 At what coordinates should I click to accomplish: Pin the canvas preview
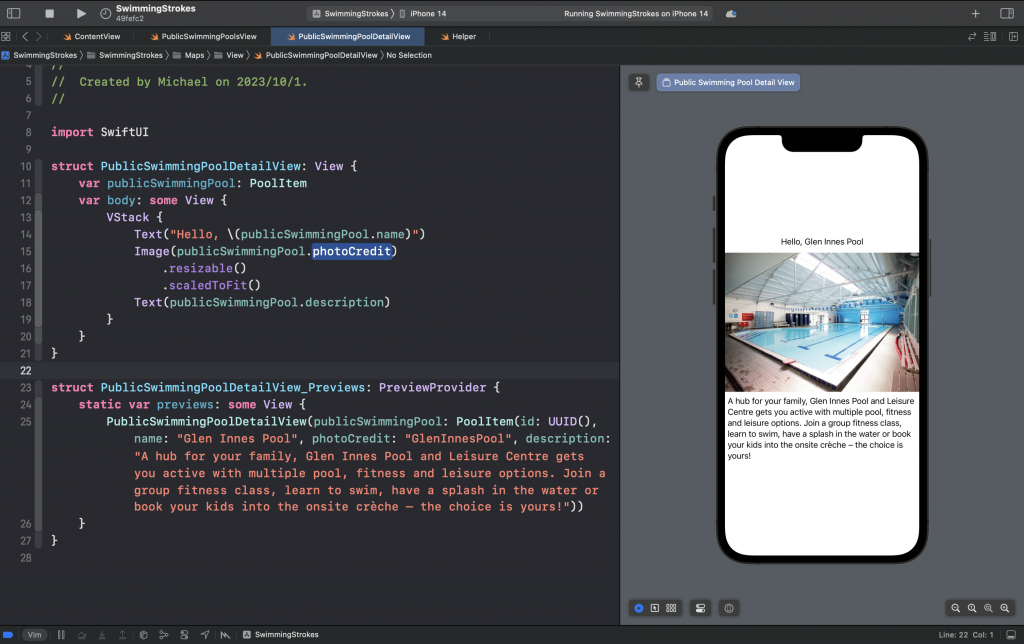[x=639, y=82]
